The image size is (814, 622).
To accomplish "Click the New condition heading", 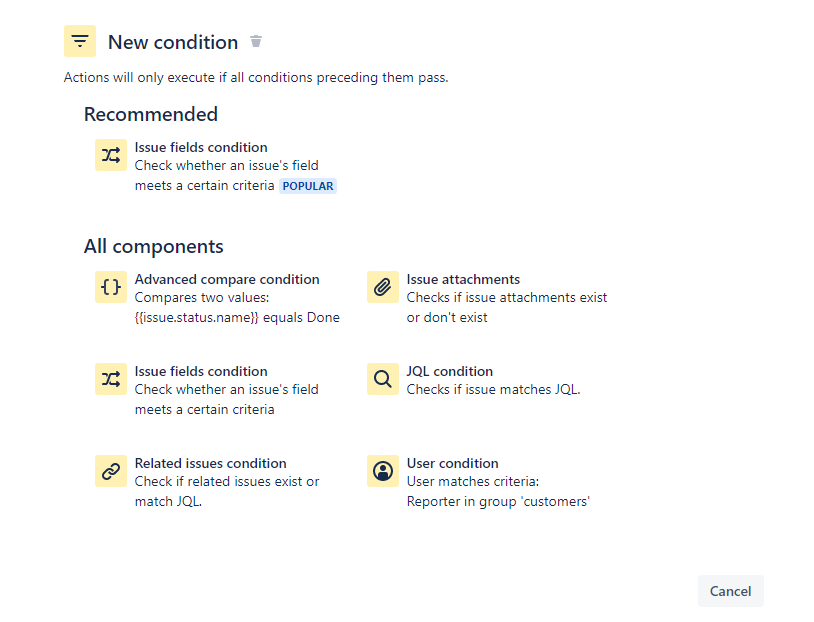I will [173, 42].
